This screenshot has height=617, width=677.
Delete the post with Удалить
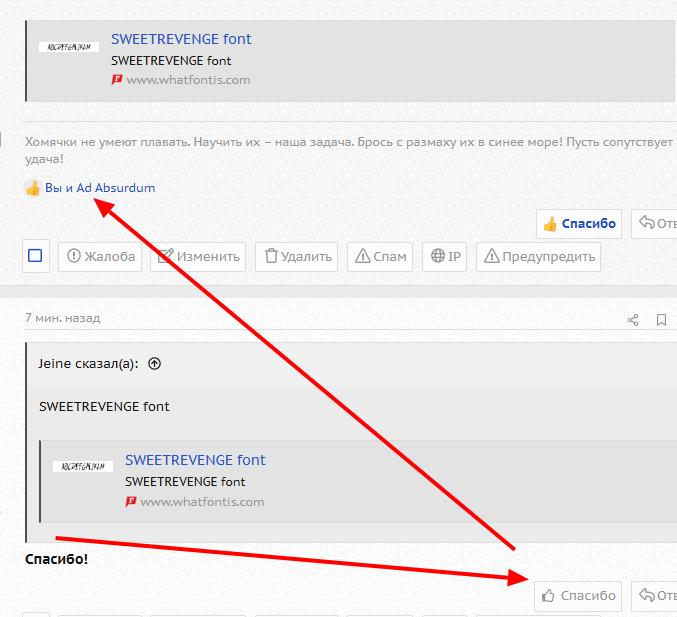296,257
